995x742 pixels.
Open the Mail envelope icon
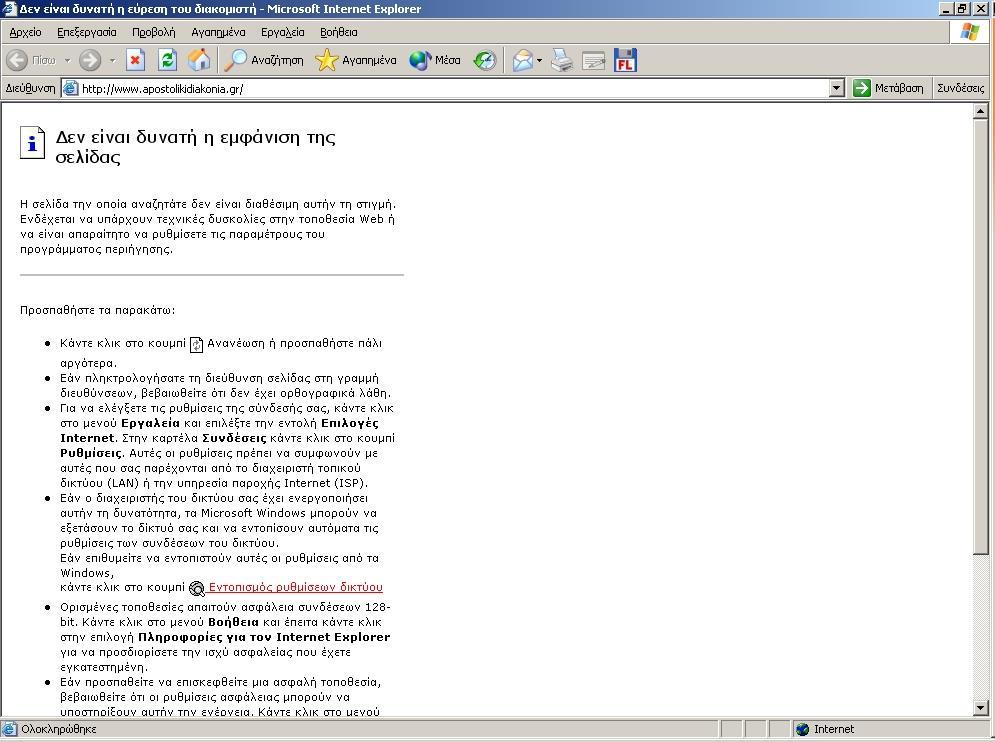tap(523, 60)
